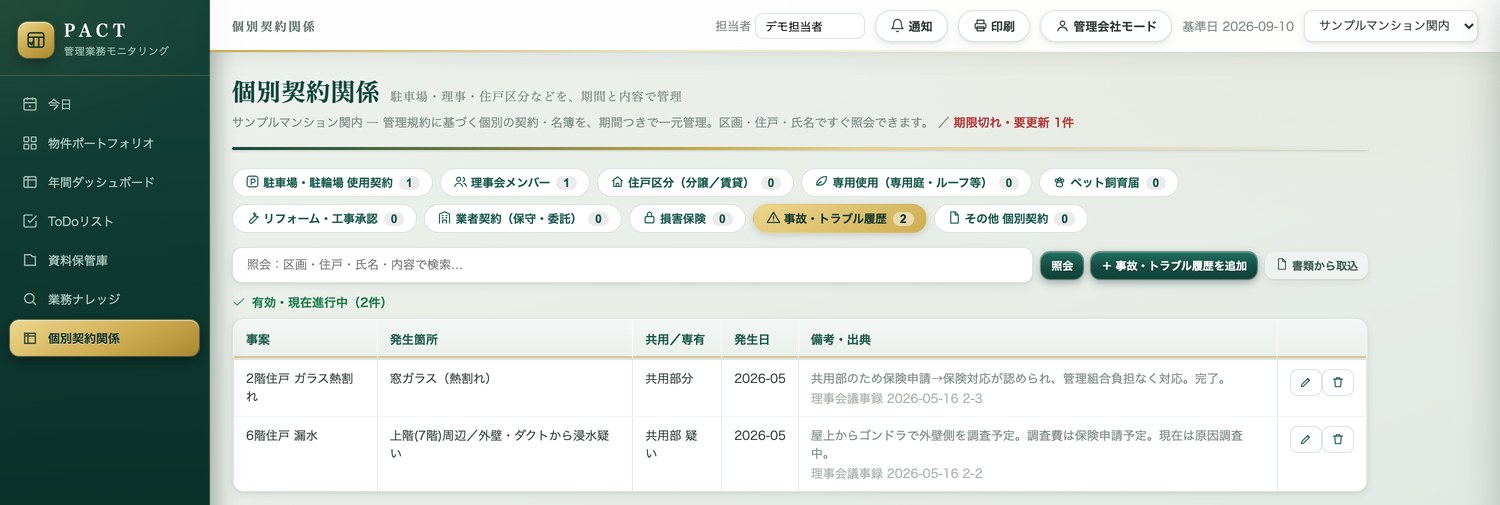
Task: Select 専用使用（専用庭・ルーフ等） tab
Action: coord(916,183)
